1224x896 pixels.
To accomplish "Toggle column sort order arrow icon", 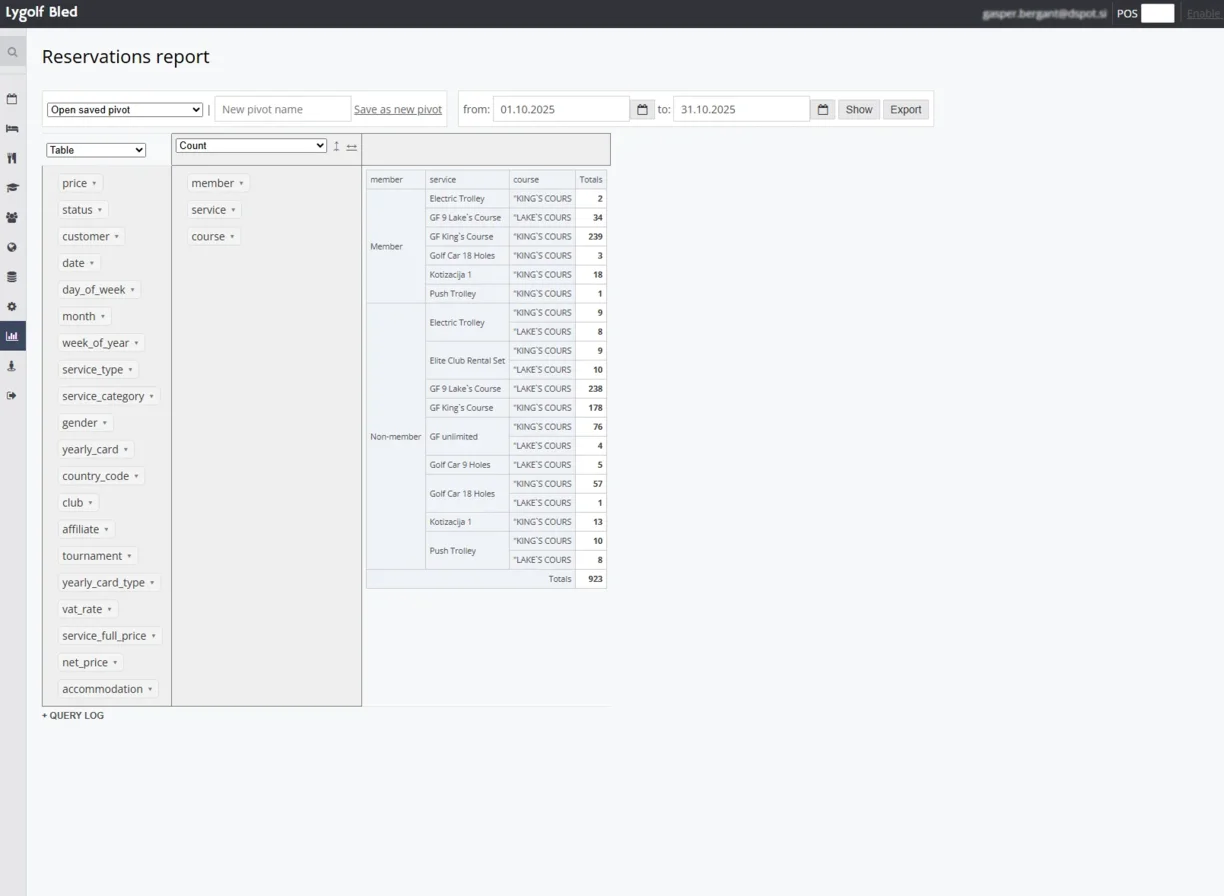I will 352,146.
